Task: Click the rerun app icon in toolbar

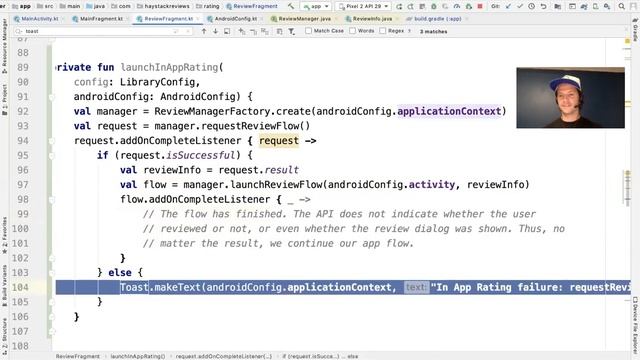Action: (399, 6)
